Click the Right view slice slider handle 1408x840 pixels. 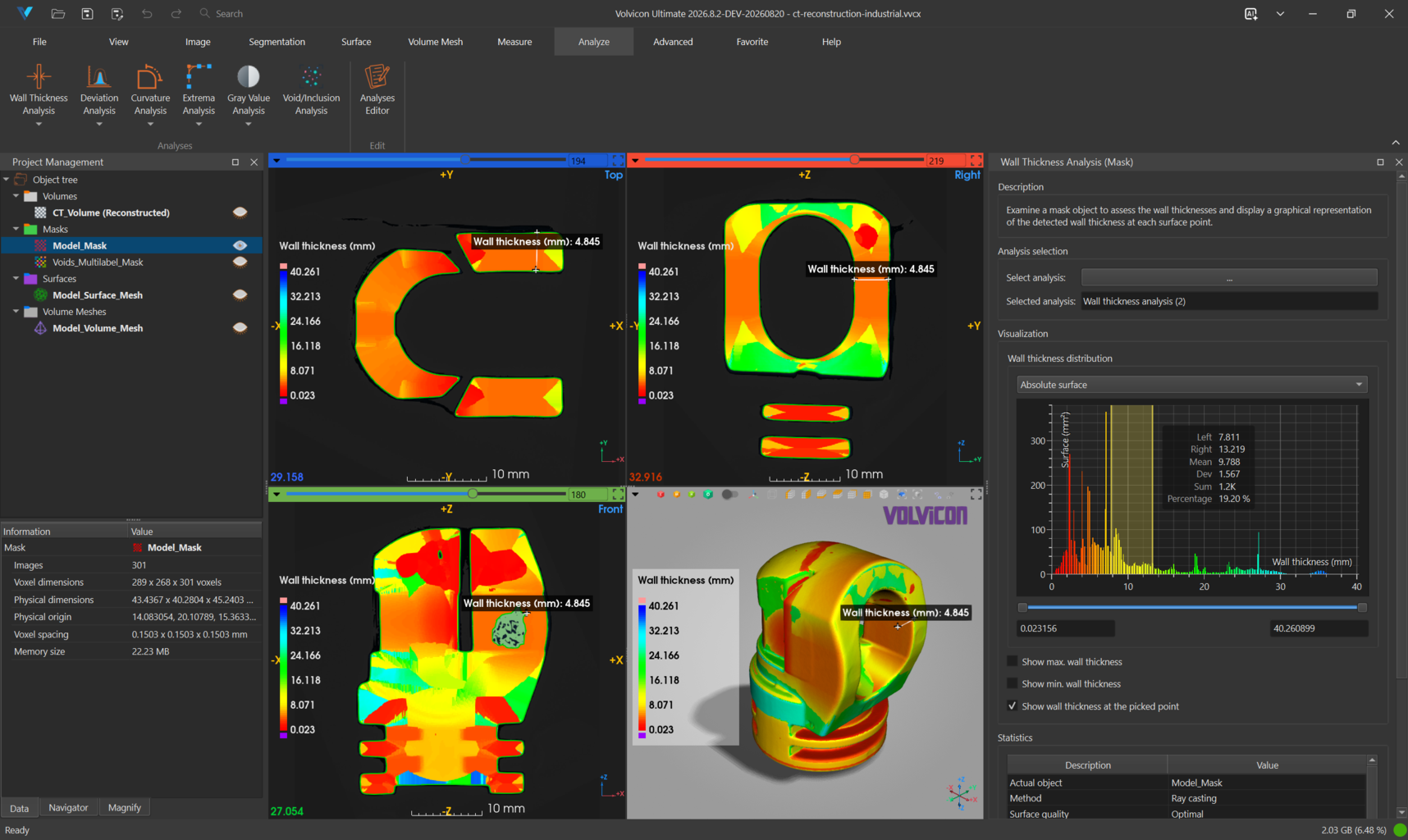855,160
